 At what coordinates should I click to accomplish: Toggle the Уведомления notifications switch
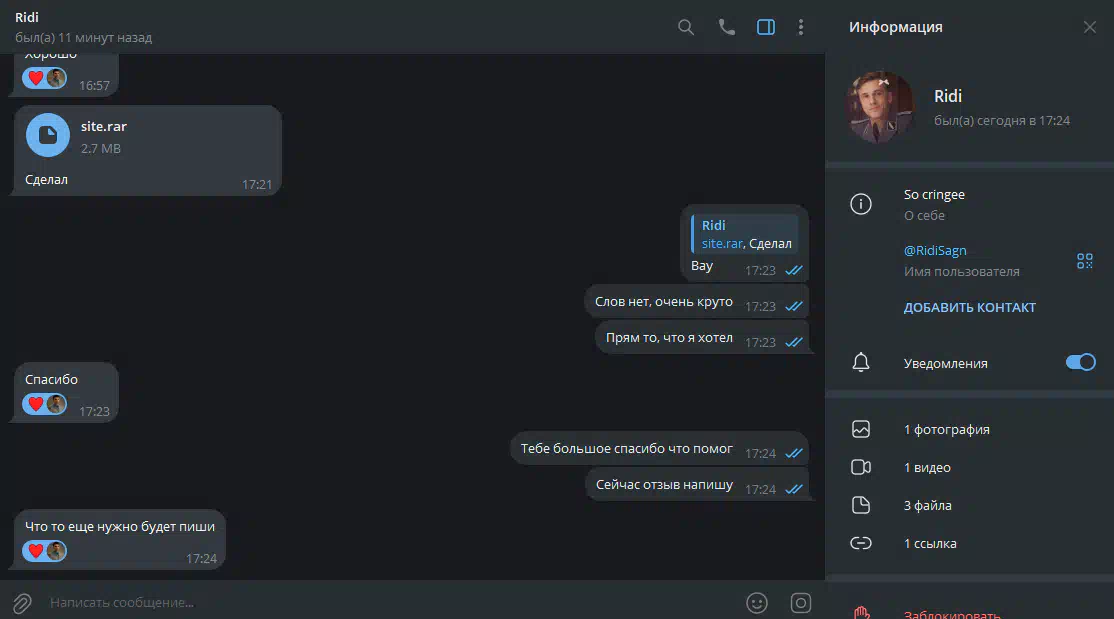coord(1080,362)
